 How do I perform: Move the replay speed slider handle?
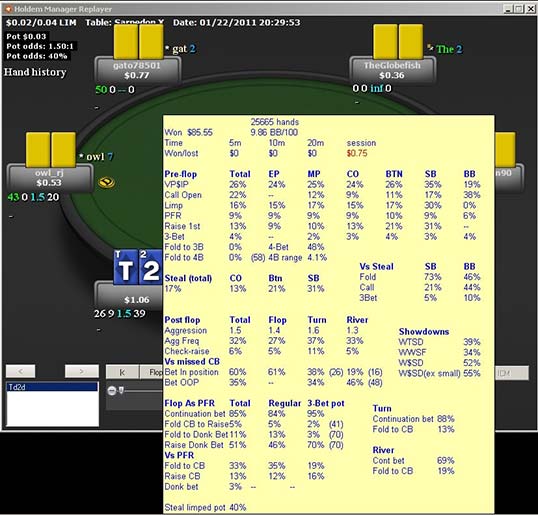tap(121, 390)
